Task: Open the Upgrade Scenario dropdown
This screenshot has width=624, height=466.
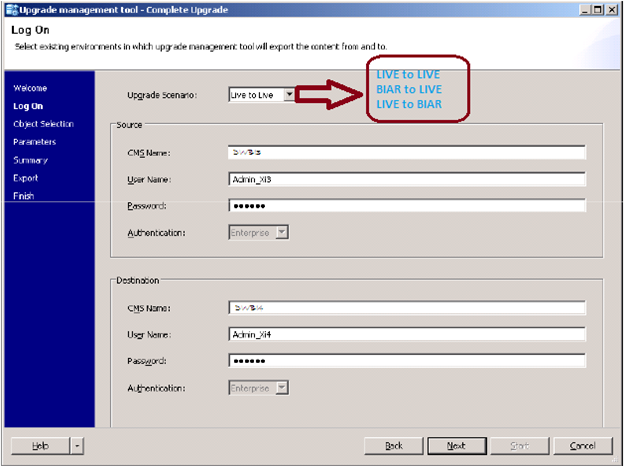Action: point(288,94)
